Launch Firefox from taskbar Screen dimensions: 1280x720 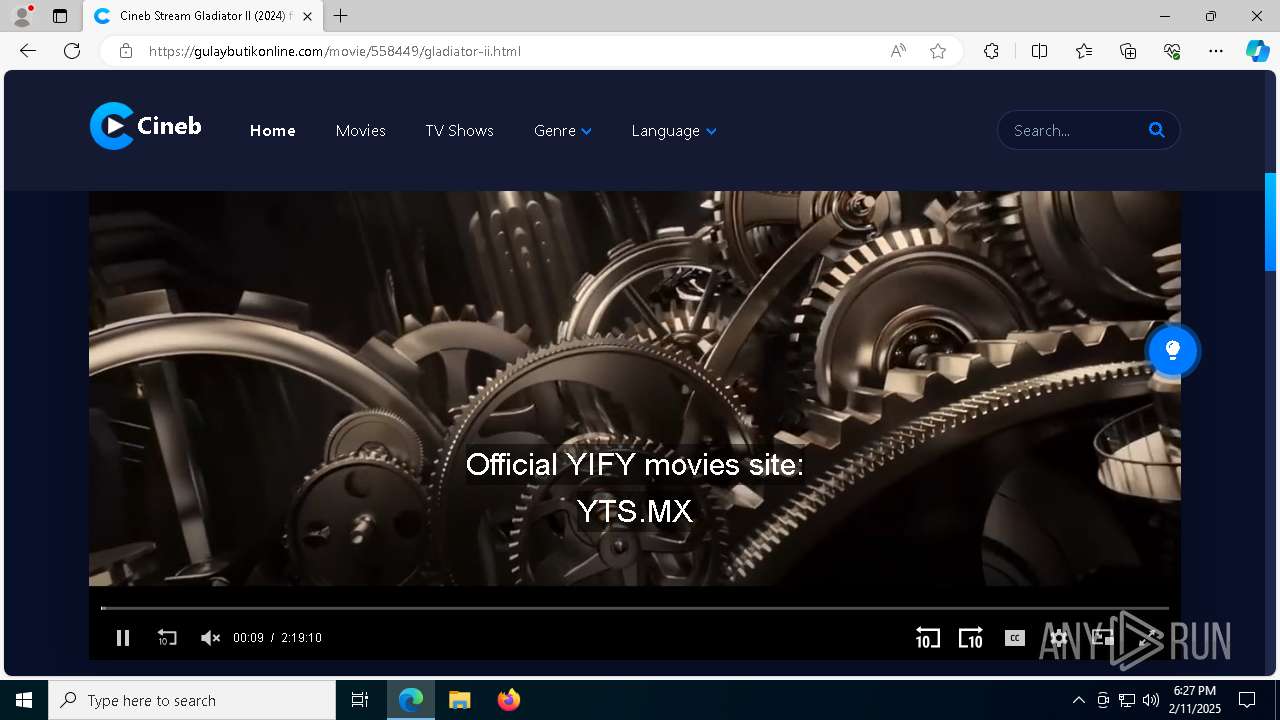pos(508,700)
